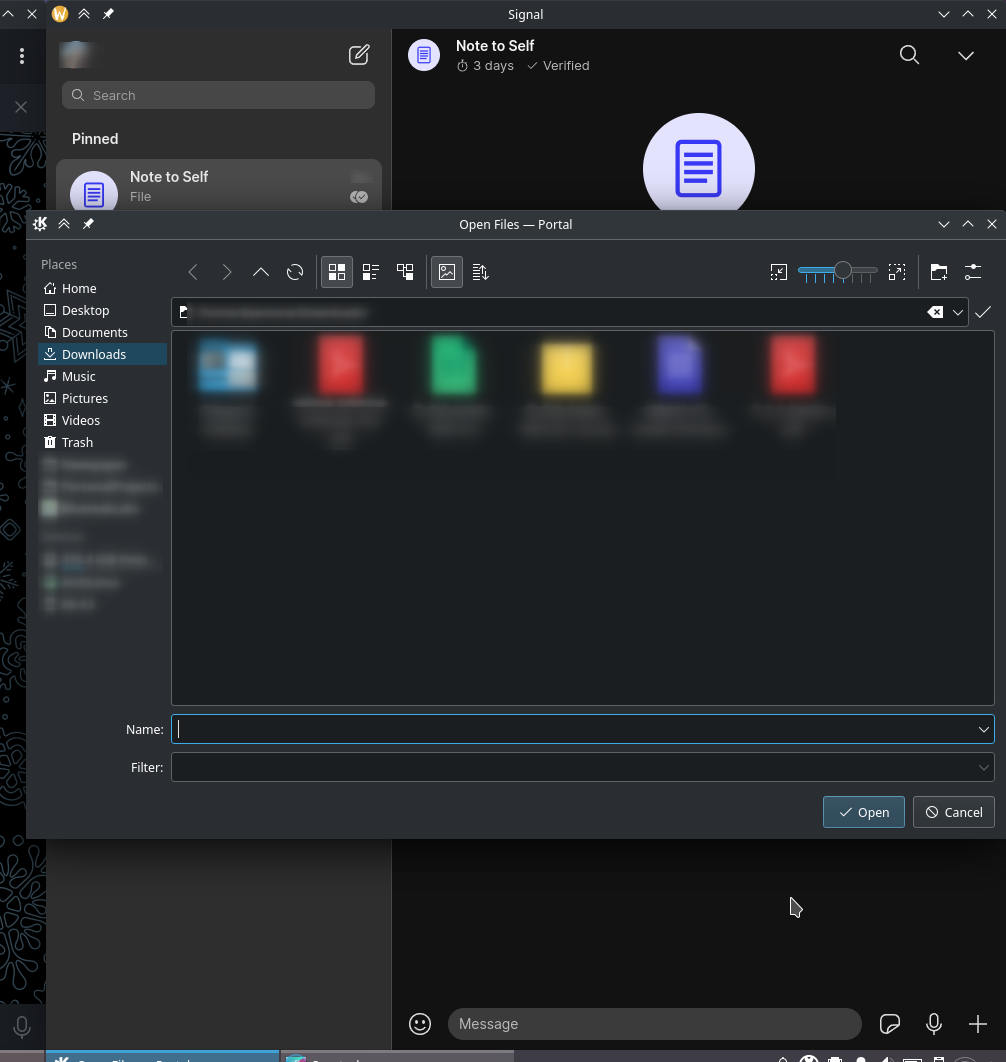Start recording a voice message
Image resolution: width=1006 pixels, height=1062 pixels.
(x=934, y=1024)
